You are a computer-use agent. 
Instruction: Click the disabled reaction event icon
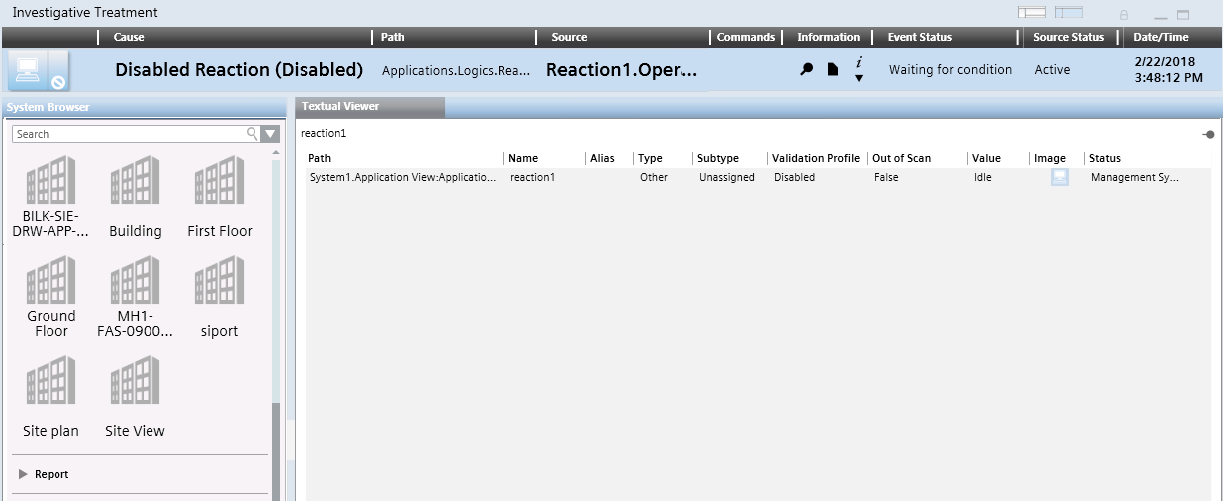point(38,70)
